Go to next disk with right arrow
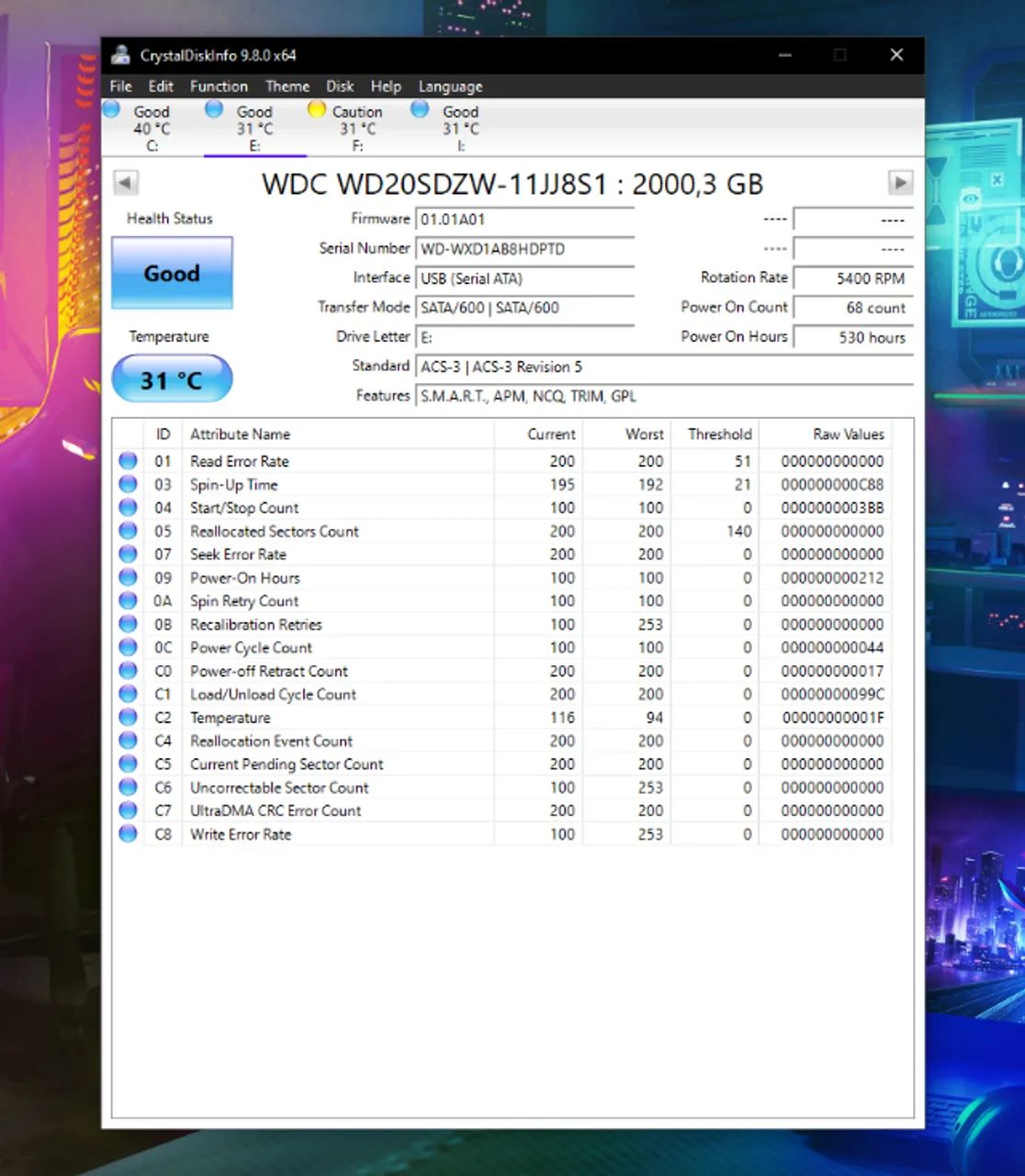This screenshot has width=1025, height=1176. pyautogui.click(x=900, y=182)
